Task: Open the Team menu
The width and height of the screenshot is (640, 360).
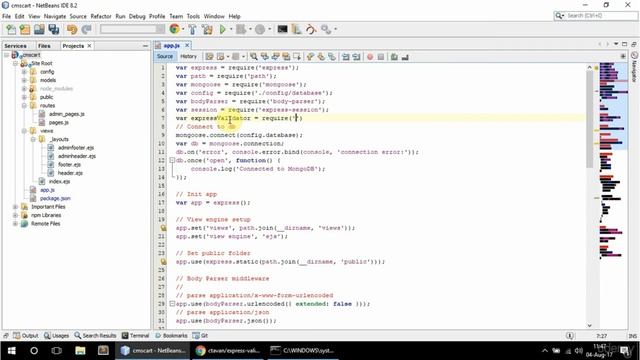Action: tap(176, 16)
